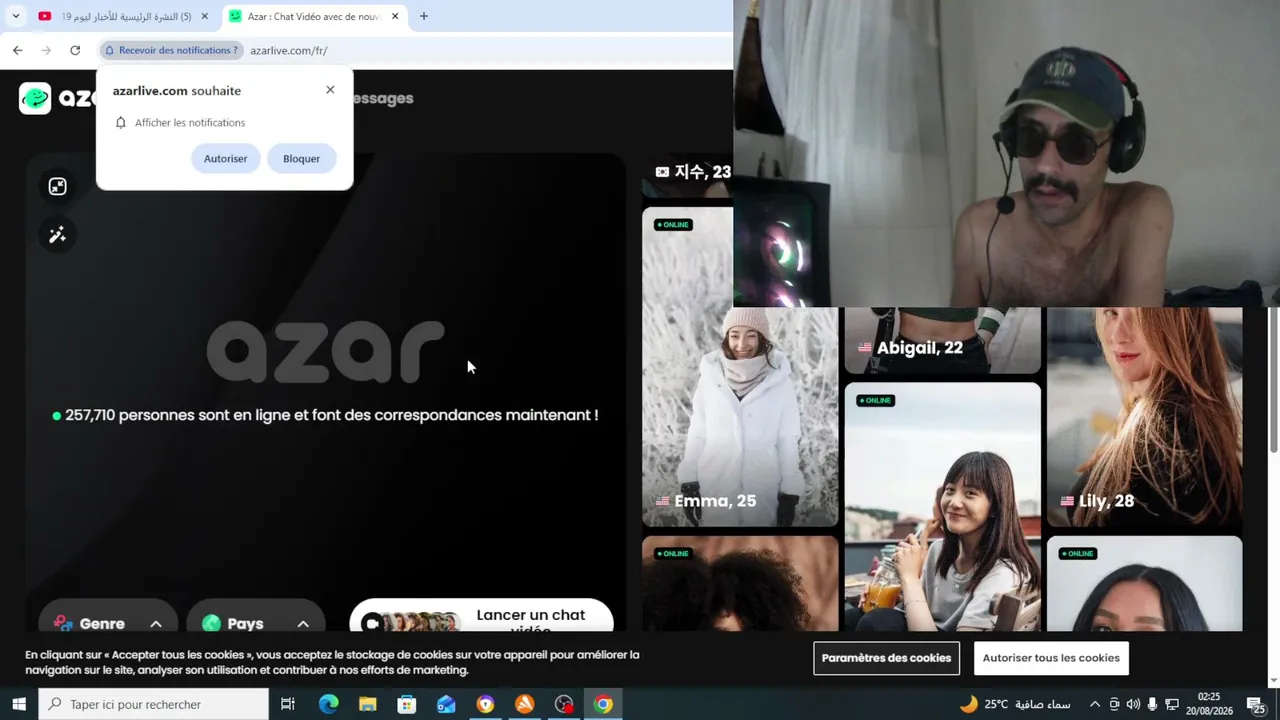Click the minimize-view icon in the video panel

click(57, 187)
